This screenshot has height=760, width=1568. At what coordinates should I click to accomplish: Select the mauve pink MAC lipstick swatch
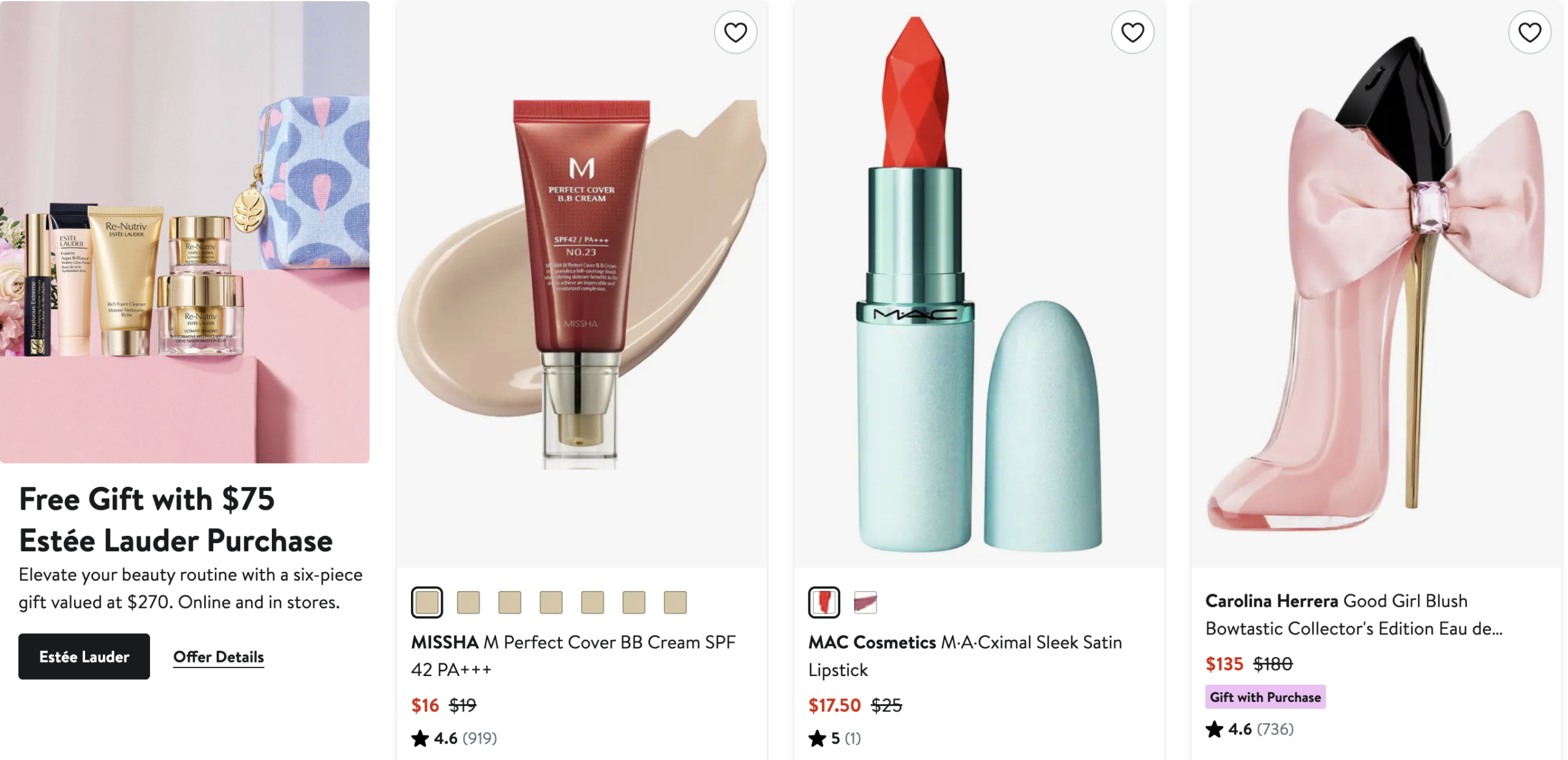pos(865,602)
